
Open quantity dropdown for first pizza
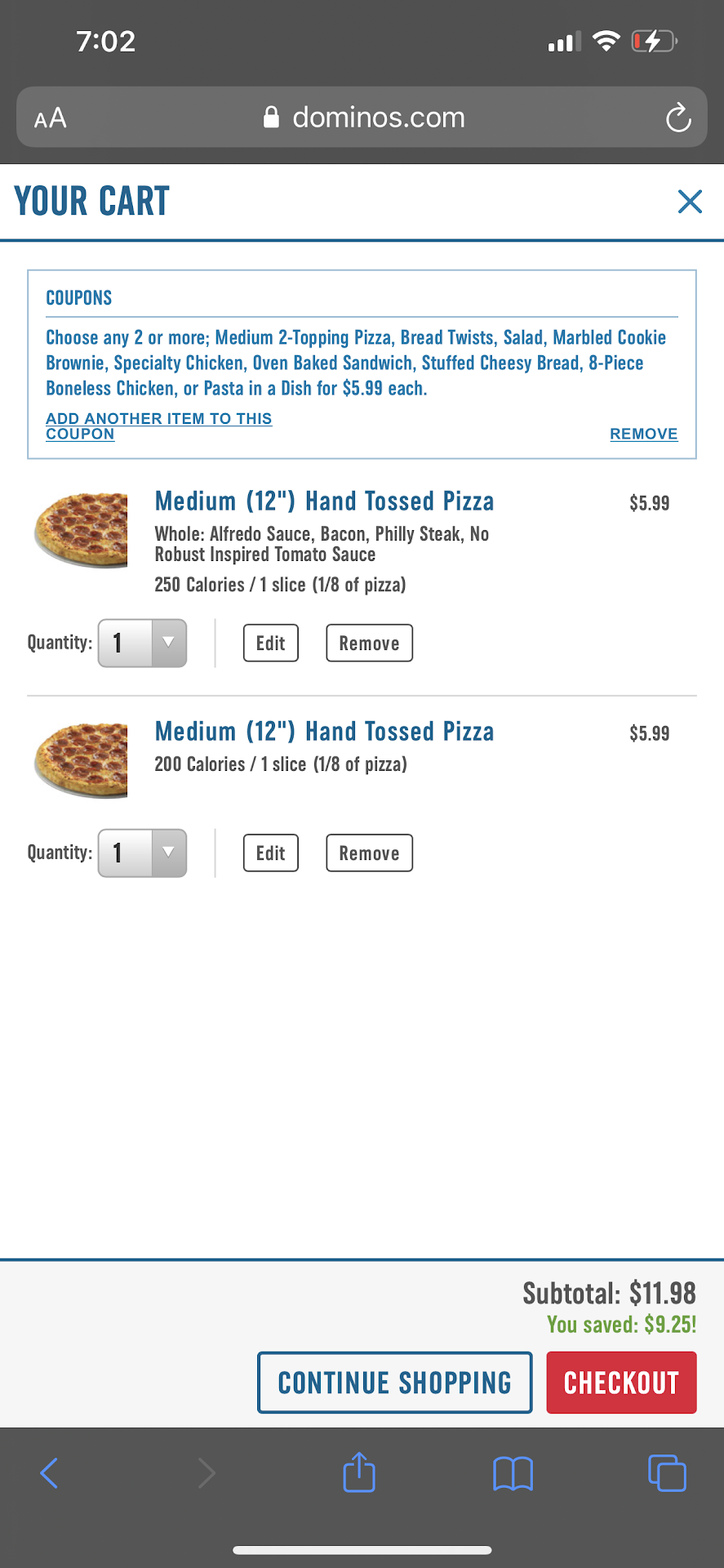pyautogui.click(x=143, y=643)
